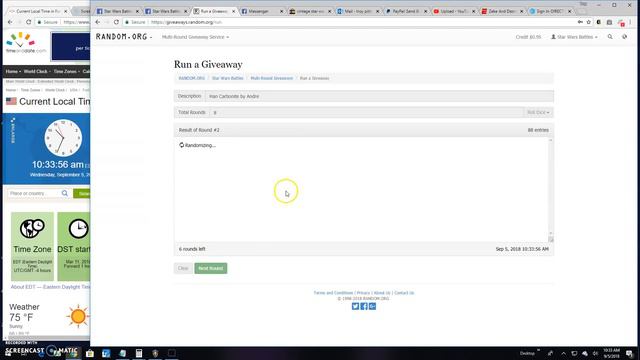Screen dimensions: 640x360
Task: Open the Star Wars Battles breadcrumb link
Action: click(227, 78)
